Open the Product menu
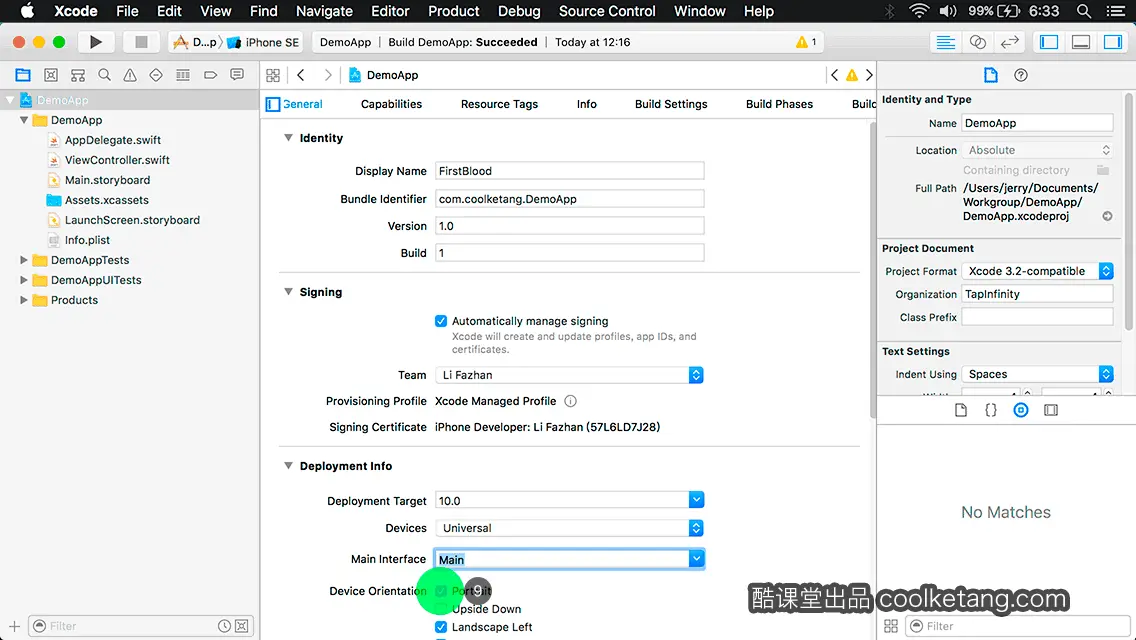 click(454, 11)
